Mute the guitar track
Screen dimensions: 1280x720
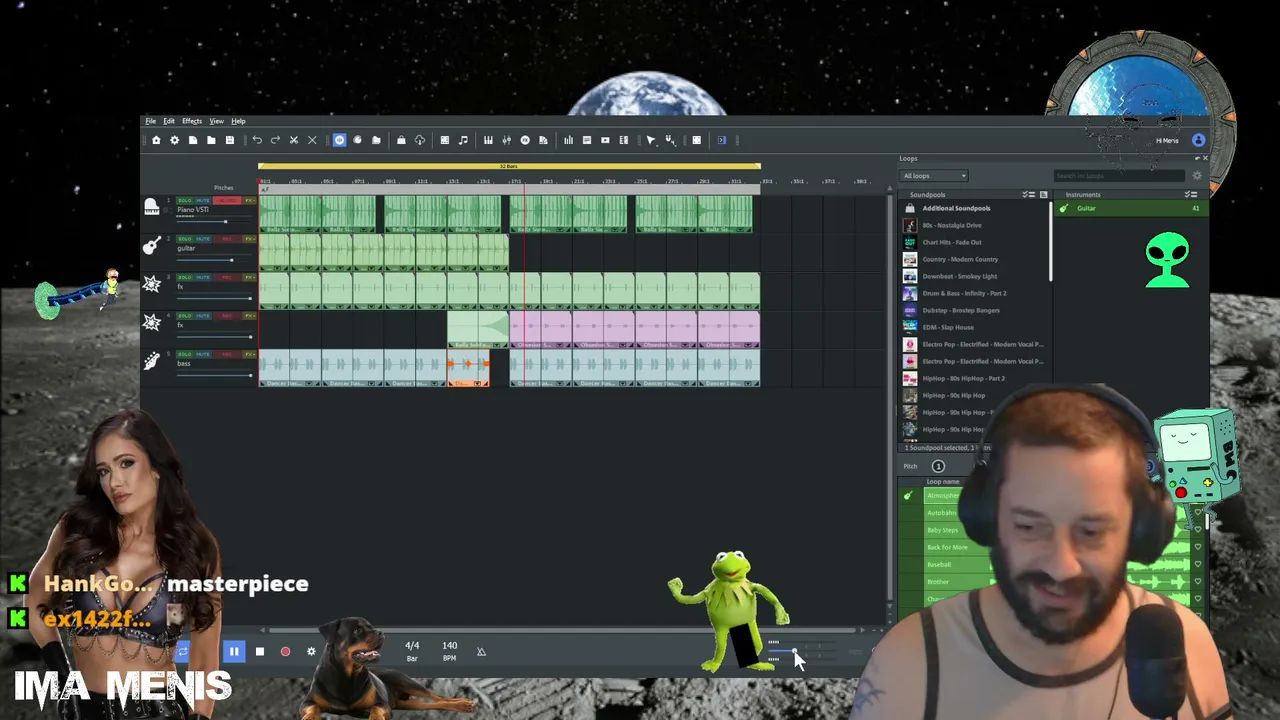click(x=202, y=239)
